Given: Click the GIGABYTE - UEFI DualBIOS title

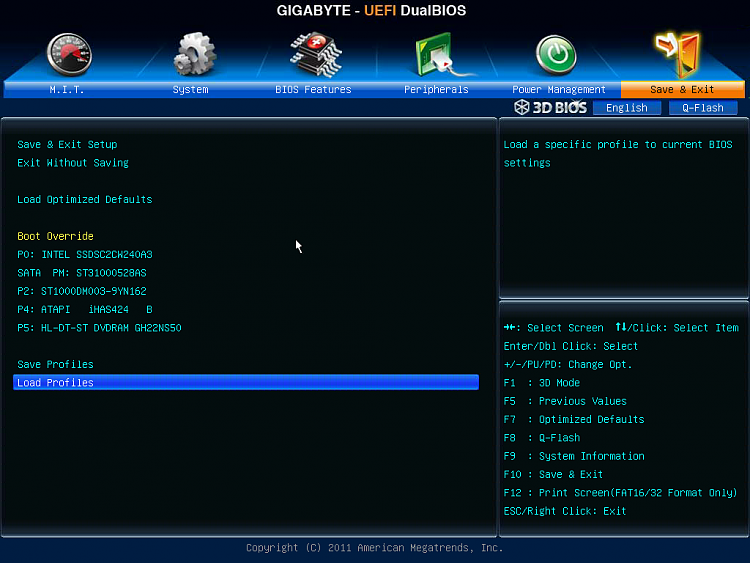Looking at the screenshot, I should pyautogui.click(x=371, y=11).
